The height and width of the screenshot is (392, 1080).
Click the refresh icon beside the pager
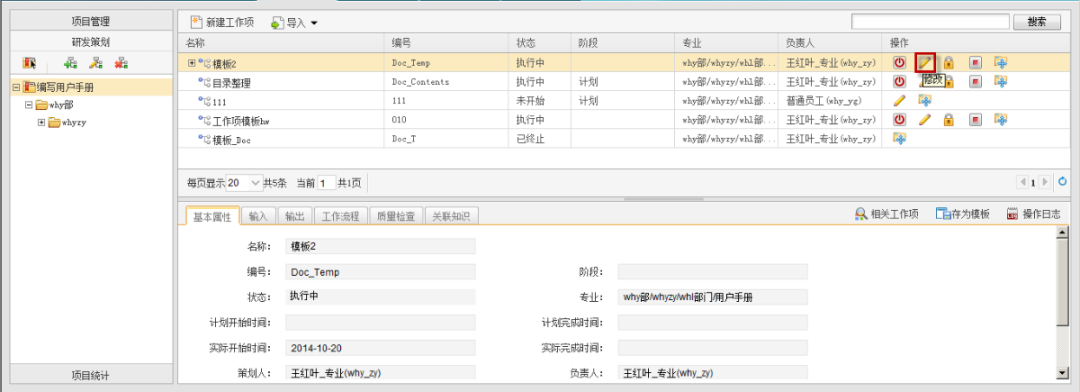click(x=1061, y=183)
